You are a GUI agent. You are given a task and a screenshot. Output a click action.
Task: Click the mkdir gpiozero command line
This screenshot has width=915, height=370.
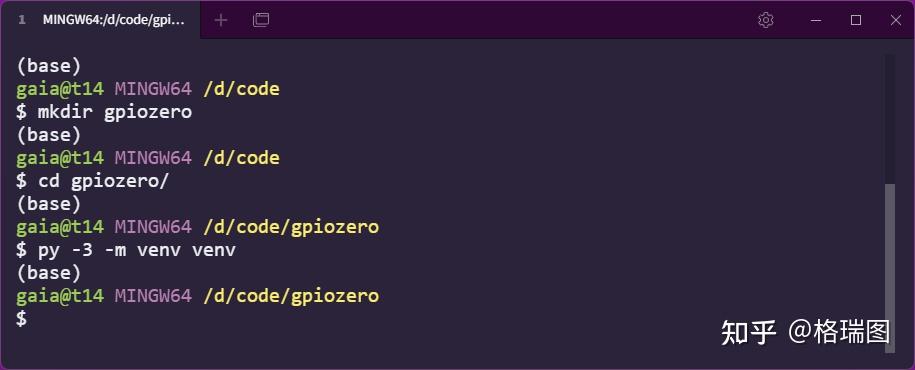coord(104,111)
